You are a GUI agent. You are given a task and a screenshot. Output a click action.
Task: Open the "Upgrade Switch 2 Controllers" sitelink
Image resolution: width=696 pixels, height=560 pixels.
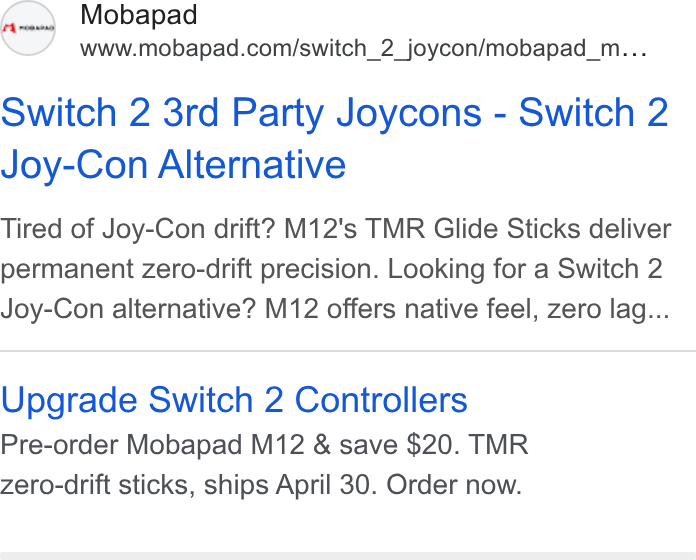(x=234, y=400)
